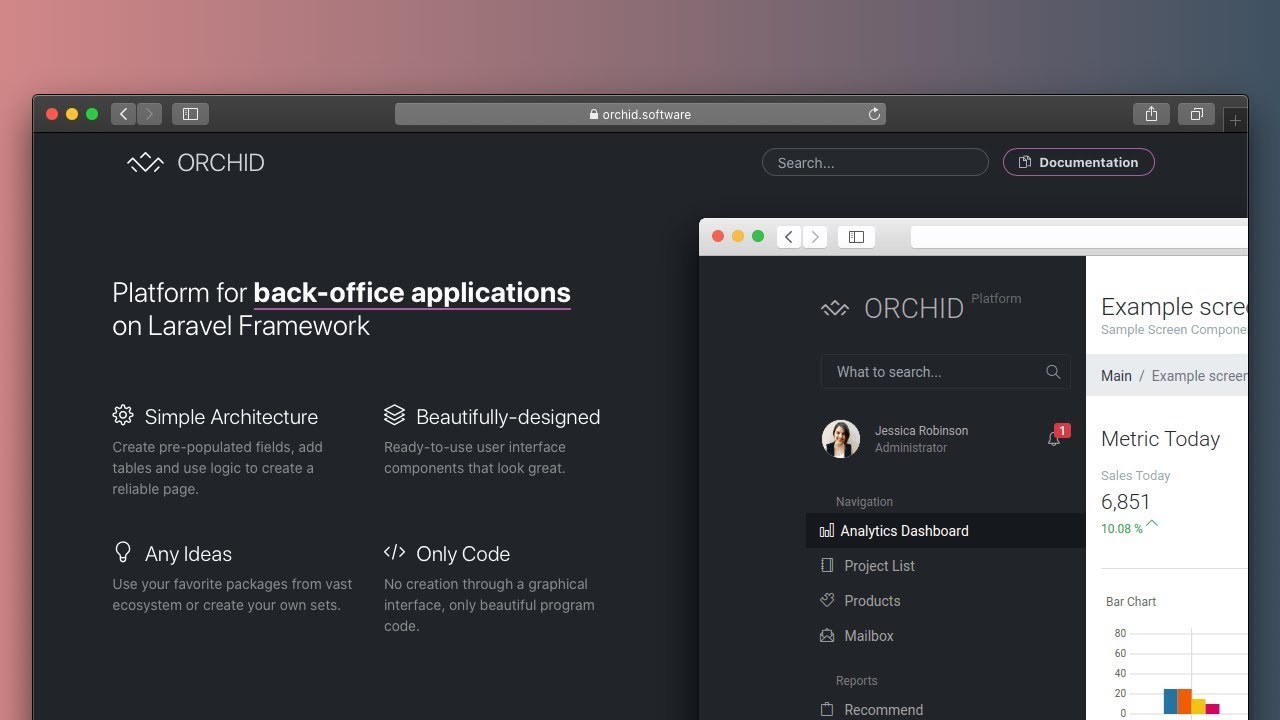Click the Beautifully-designed layers icon
This screenshot has height=720, width=1280.
(x=394, y=415)
